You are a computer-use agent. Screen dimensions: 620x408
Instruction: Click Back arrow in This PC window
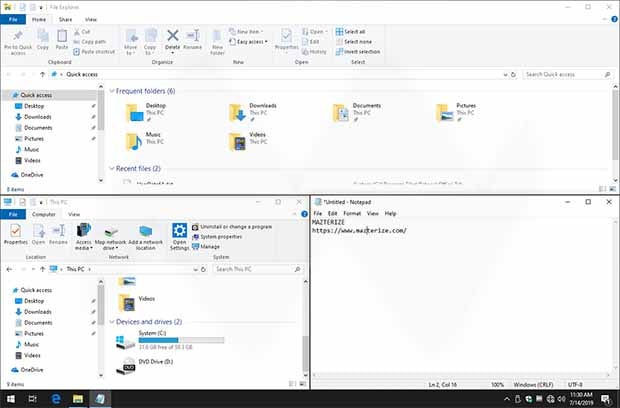(9, 269)
